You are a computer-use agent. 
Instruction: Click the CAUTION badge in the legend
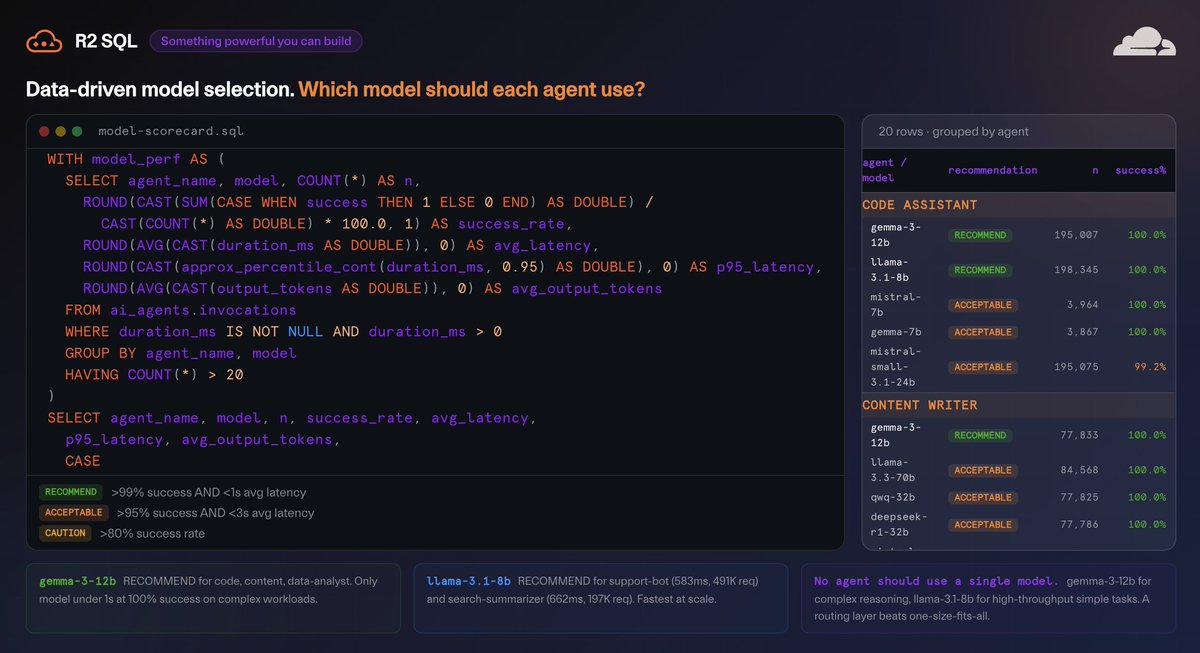click(x=65, y=533)
